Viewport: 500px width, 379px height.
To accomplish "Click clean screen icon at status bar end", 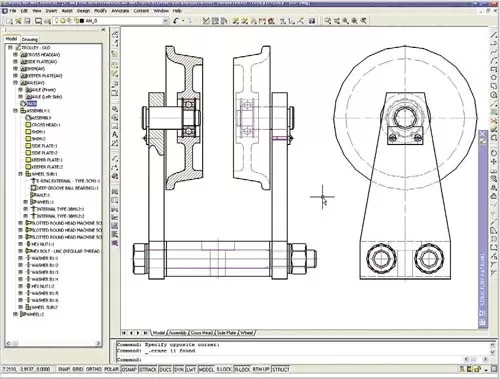I will [494, 369].
